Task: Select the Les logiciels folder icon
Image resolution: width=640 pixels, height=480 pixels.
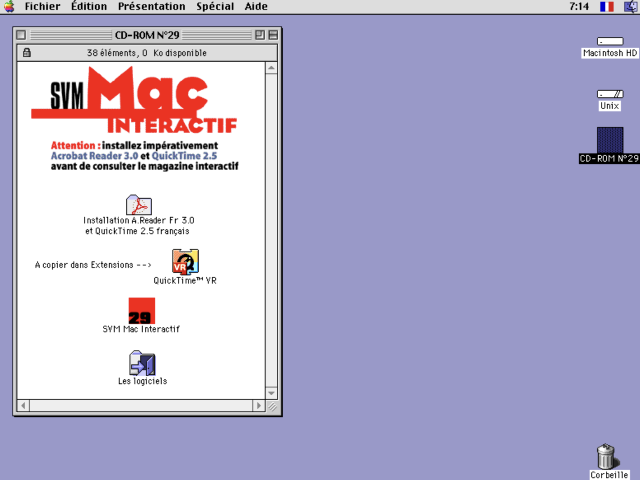Action: [x=142, y=363]
